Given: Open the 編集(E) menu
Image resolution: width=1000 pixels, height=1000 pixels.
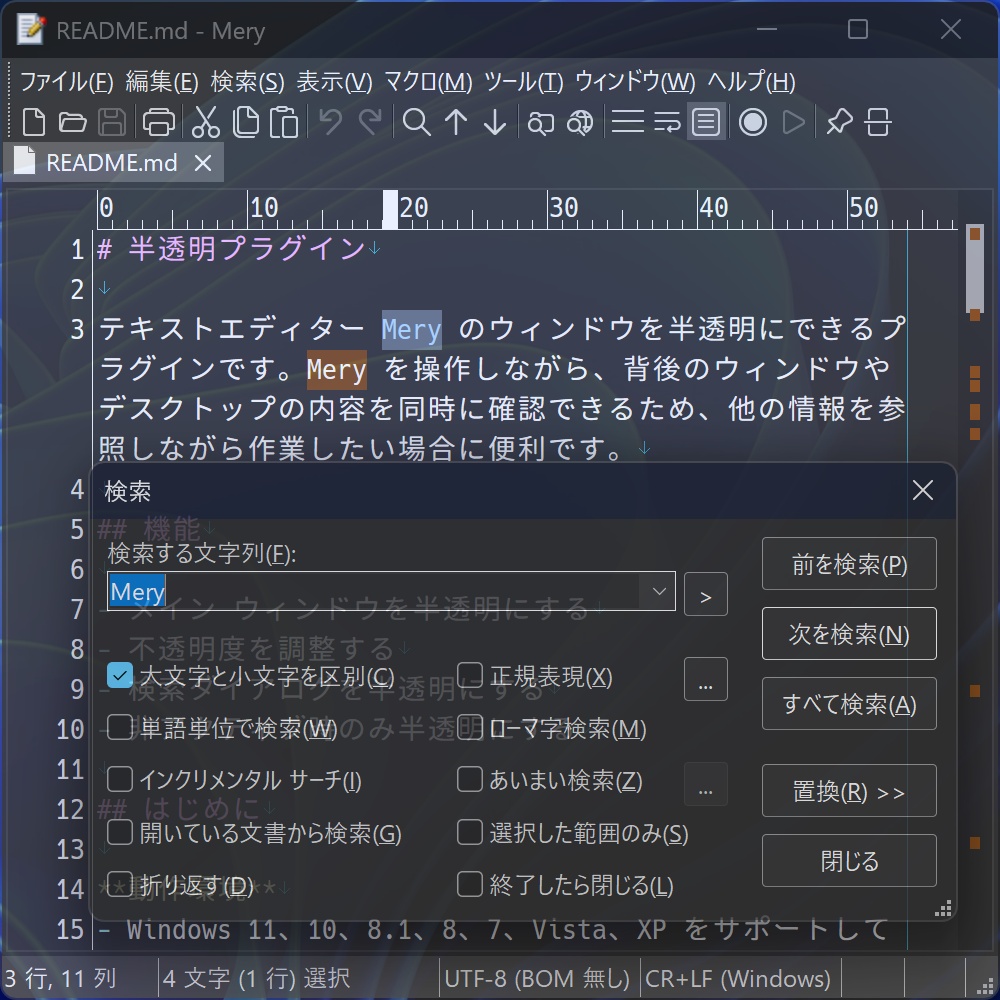Looking at the screenshot, I should 162,82.
